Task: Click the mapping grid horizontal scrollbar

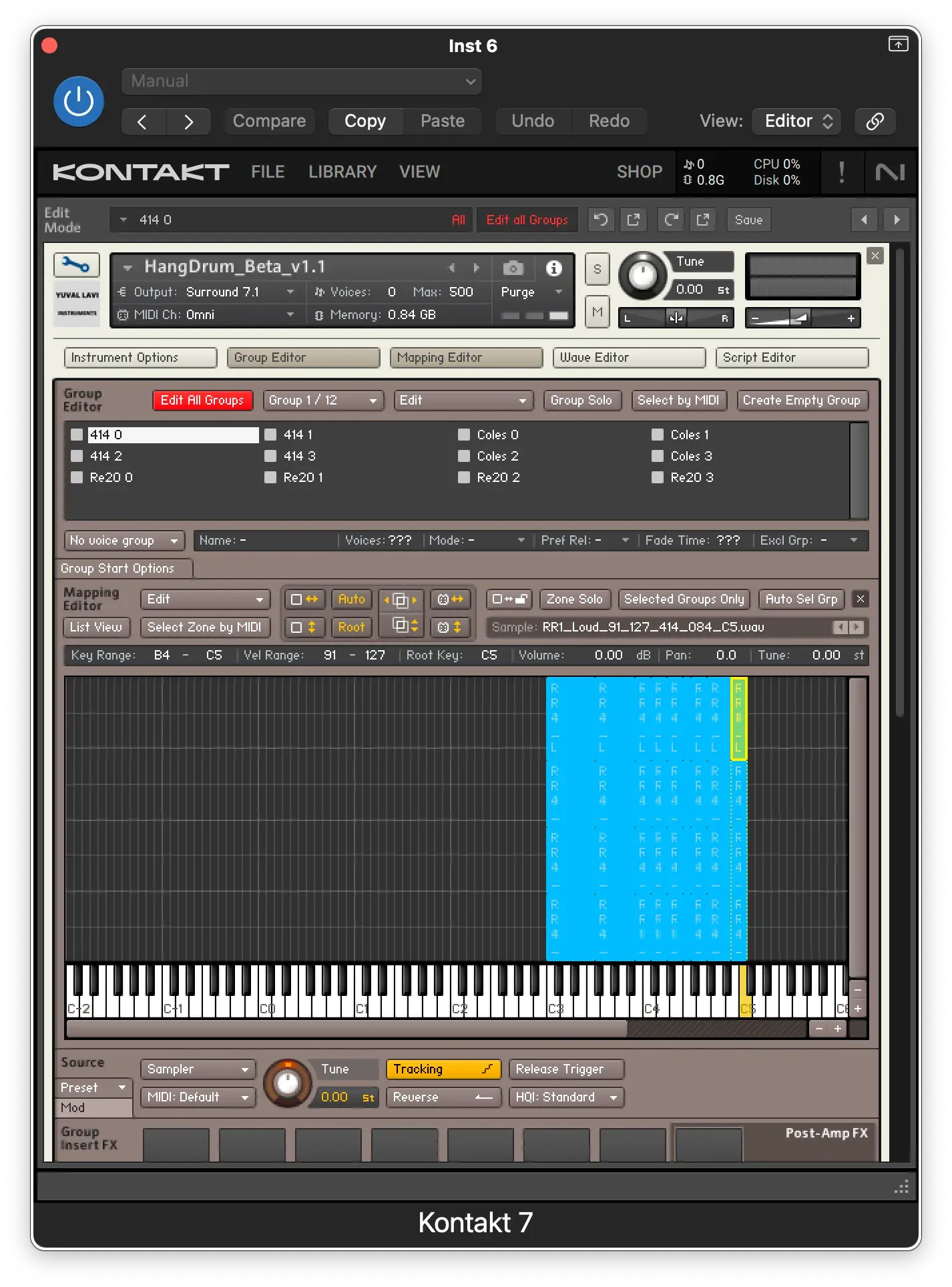Action: 347,1029
